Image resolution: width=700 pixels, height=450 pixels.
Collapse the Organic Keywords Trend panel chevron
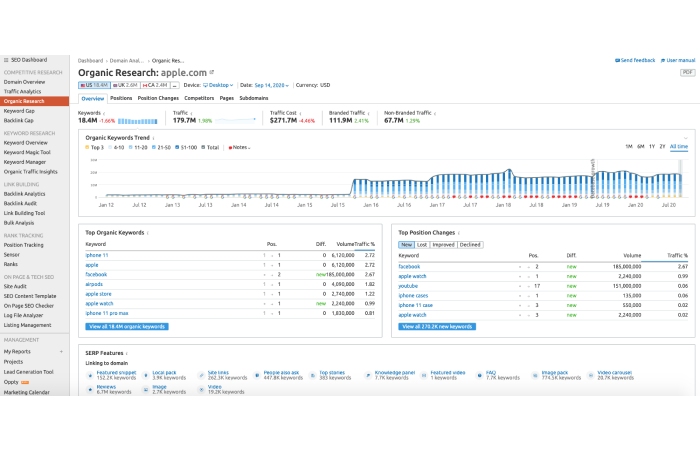click(686, 138)
